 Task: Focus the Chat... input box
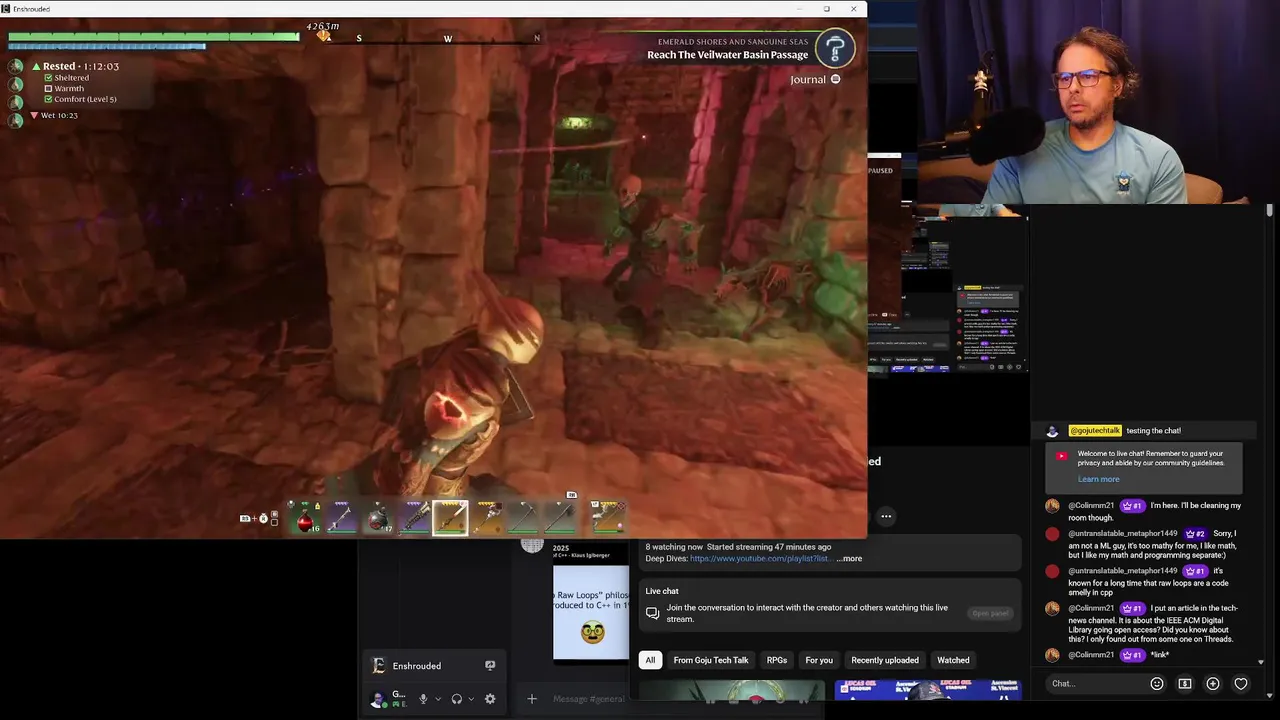[x=1094, y=684]
